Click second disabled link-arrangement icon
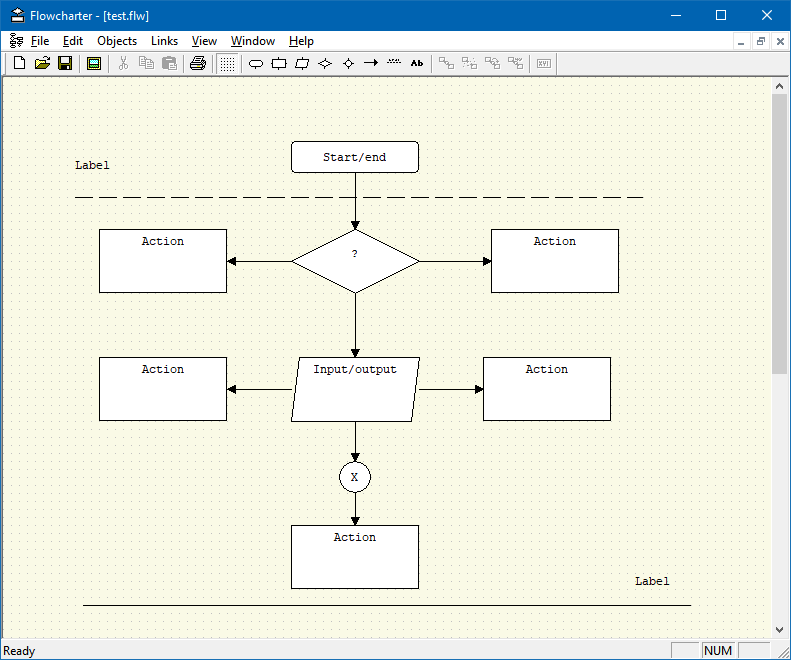Viewport: 791px width, 660px height. point(469,63)
